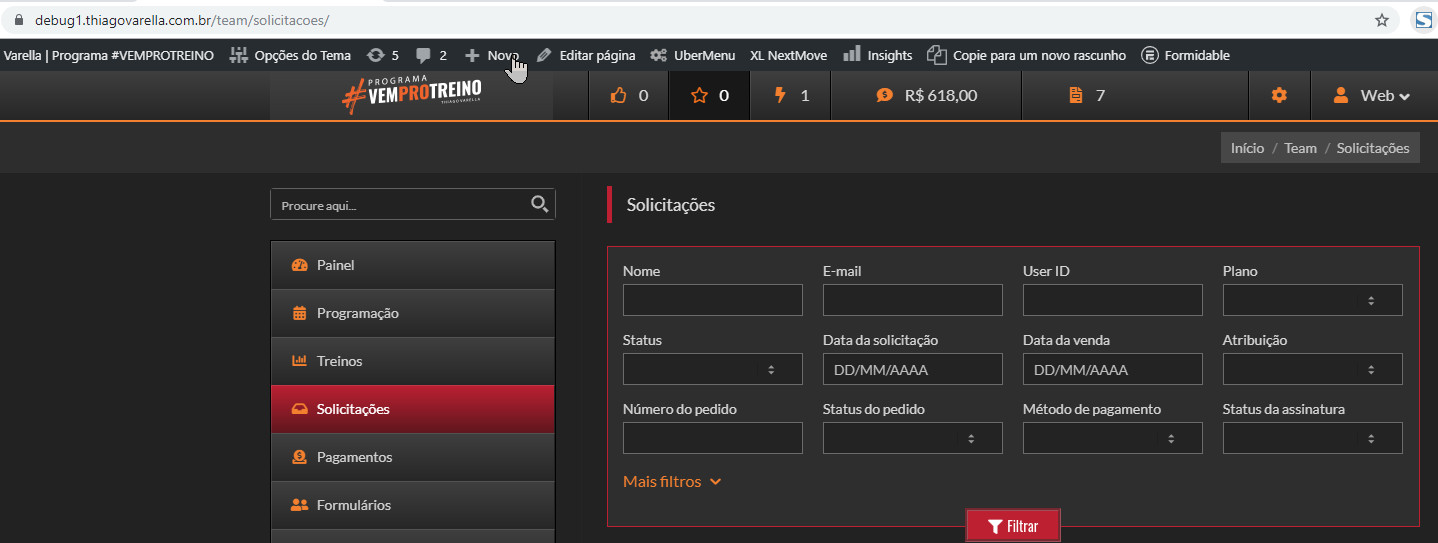Click Copie para um novo rascunho
The height and width of the screenshot is (543, 1438).
coord(1026,55)
